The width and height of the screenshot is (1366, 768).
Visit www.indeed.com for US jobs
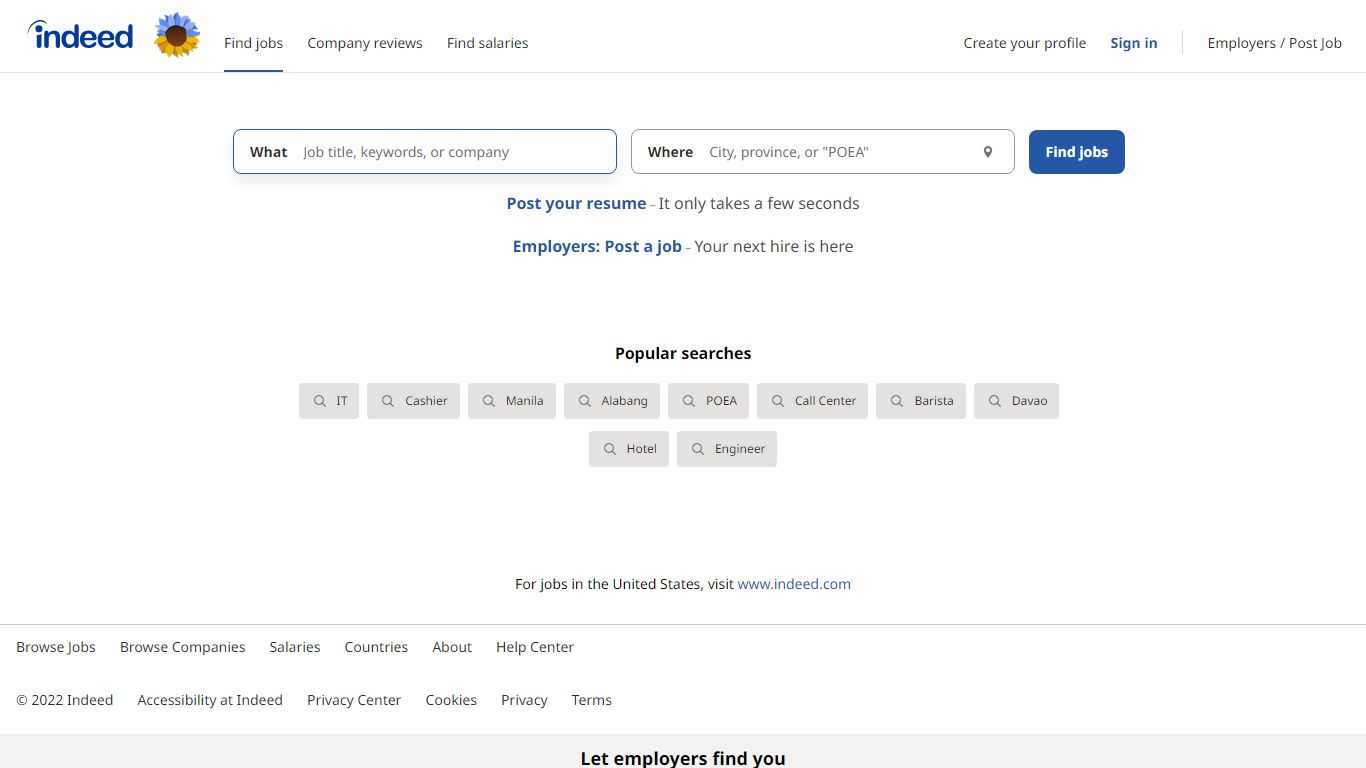coord(794,584)
